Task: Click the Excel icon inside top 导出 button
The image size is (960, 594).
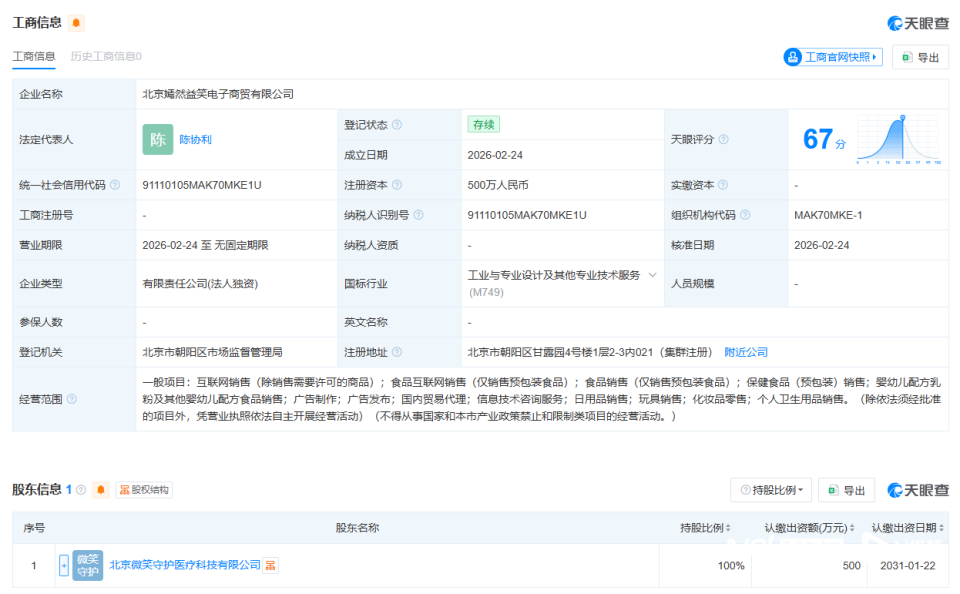Action: point(906,57)
